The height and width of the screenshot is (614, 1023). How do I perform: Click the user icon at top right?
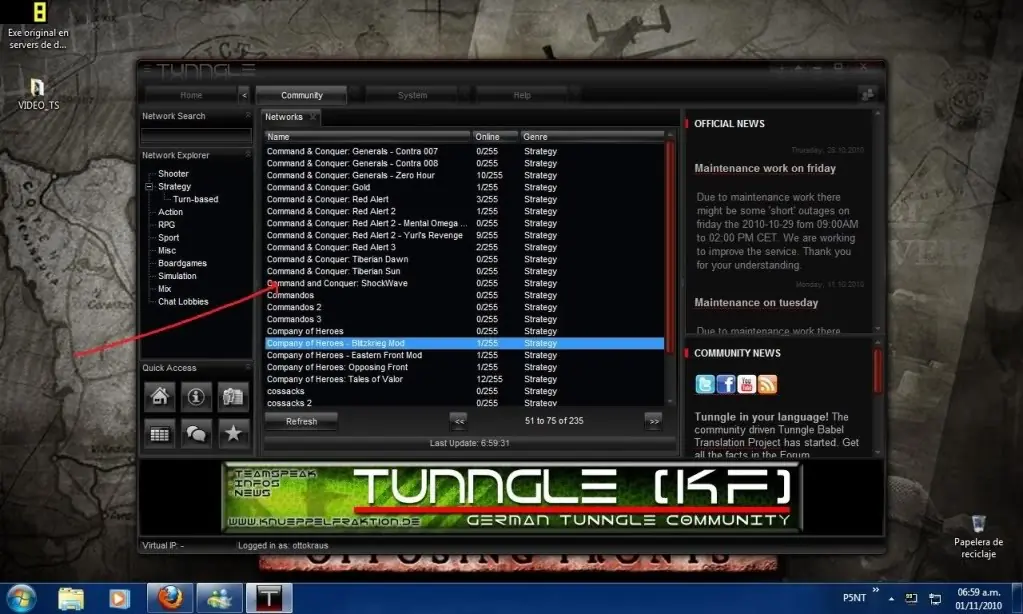click(x=868, y=95)
